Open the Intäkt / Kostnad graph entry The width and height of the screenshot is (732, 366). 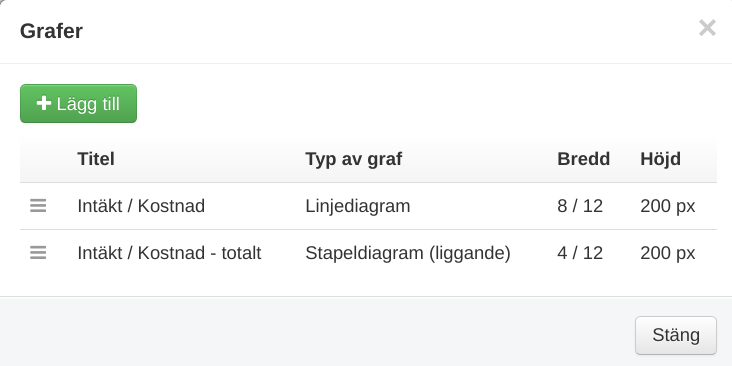(141, 206)
